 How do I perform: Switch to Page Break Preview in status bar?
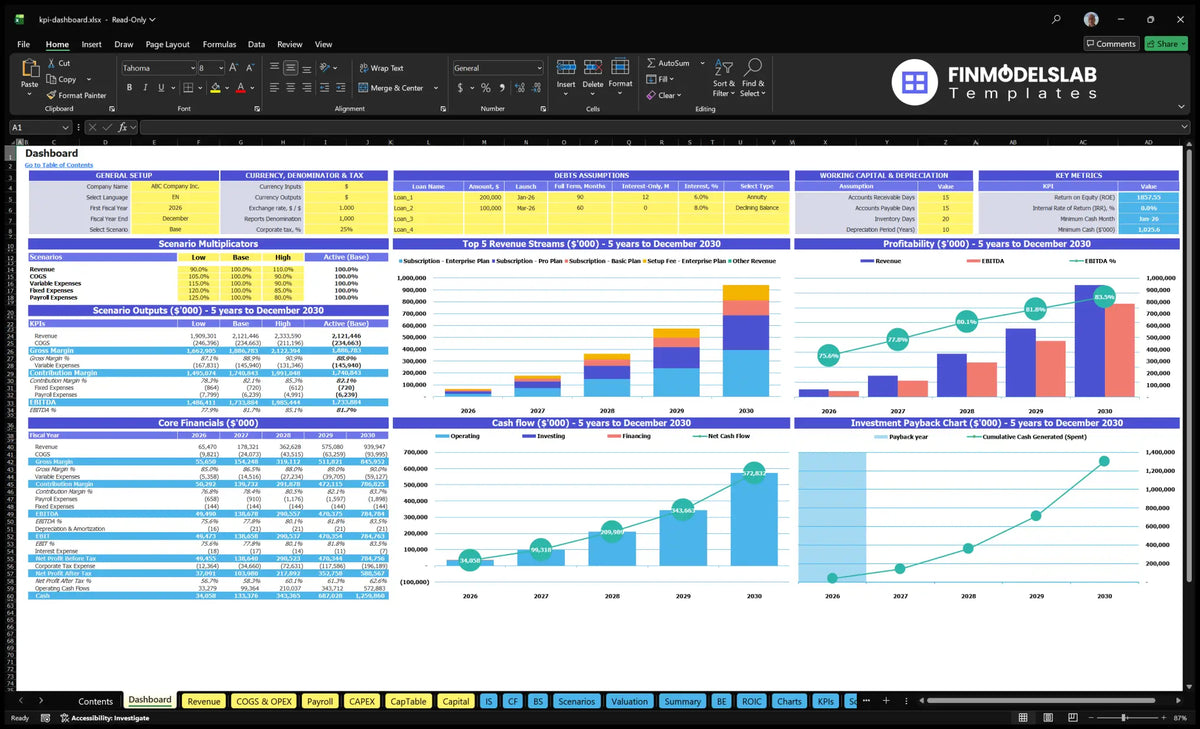coord(1074,718)
